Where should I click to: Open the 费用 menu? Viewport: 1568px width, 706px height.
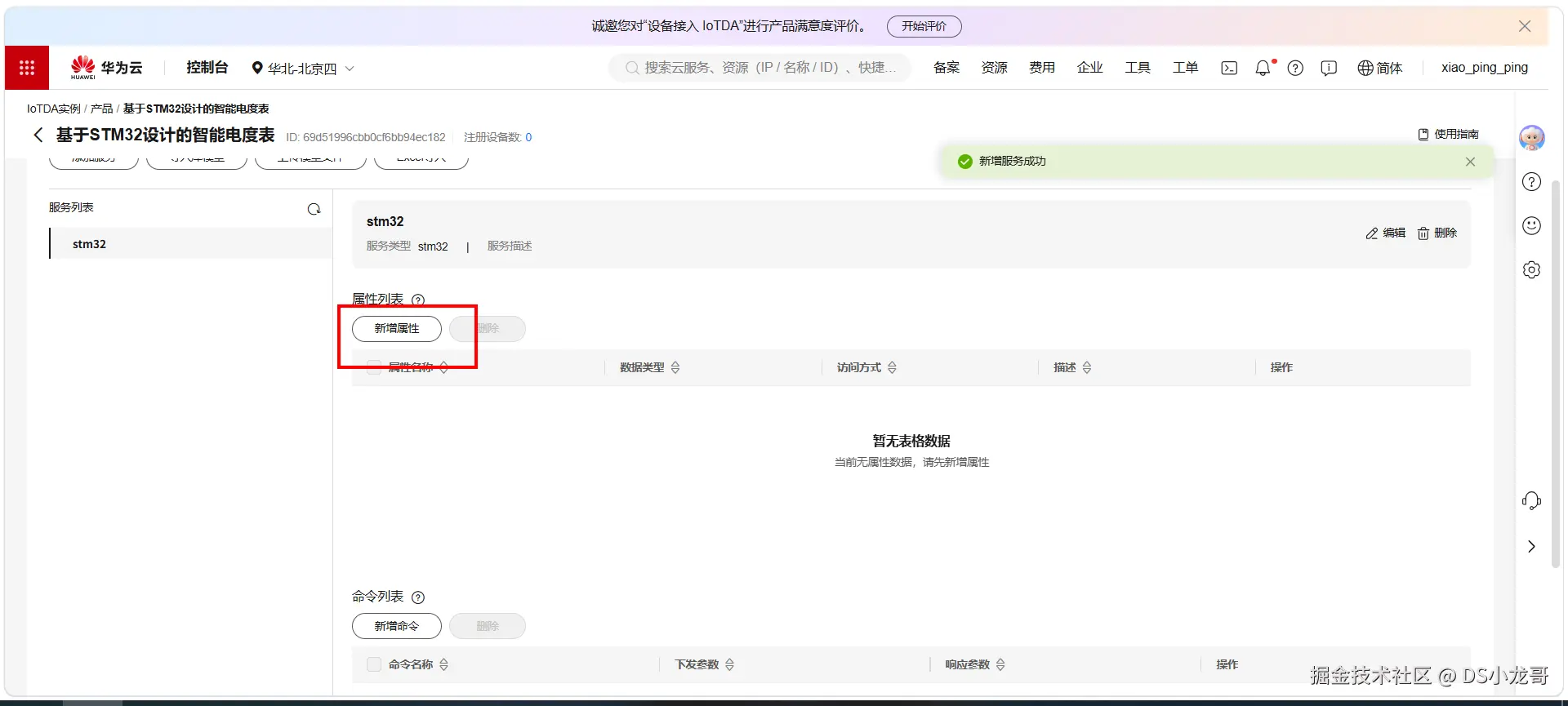click(x=1042, y=68)
